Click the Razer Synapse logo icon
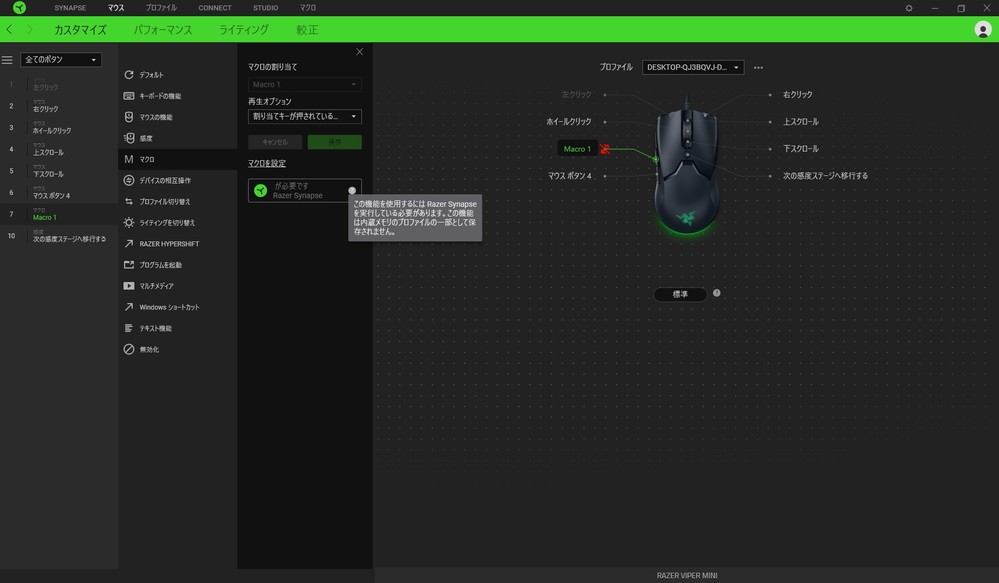Image resolution: width=999 pixels, height=583 pixels. 19,8
